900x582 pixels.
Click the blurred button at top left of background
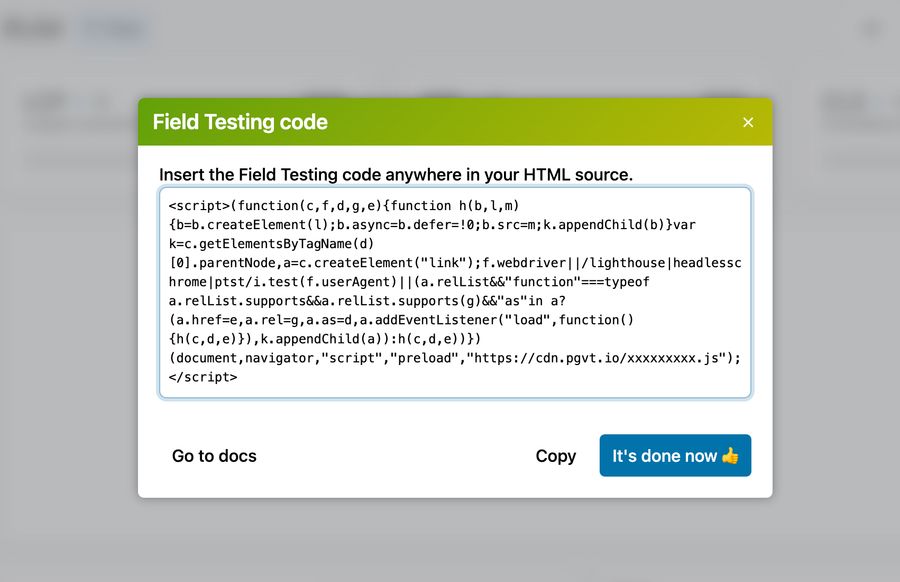pos(35,27)
